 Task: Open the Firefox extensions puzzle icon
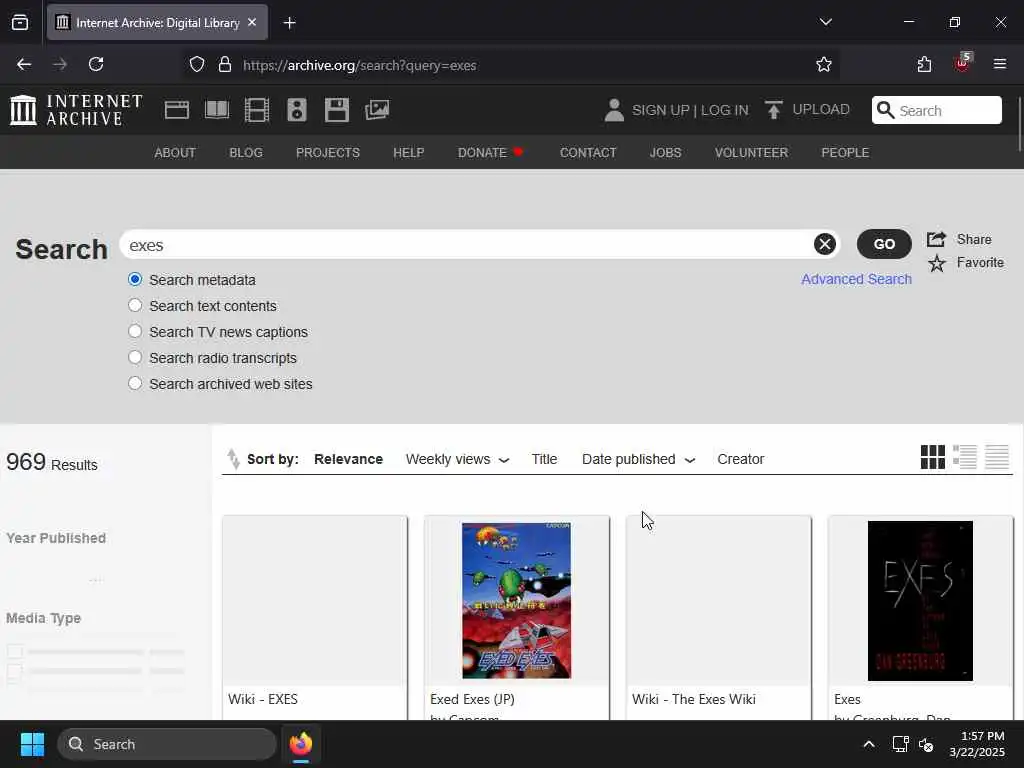point(924,64)
